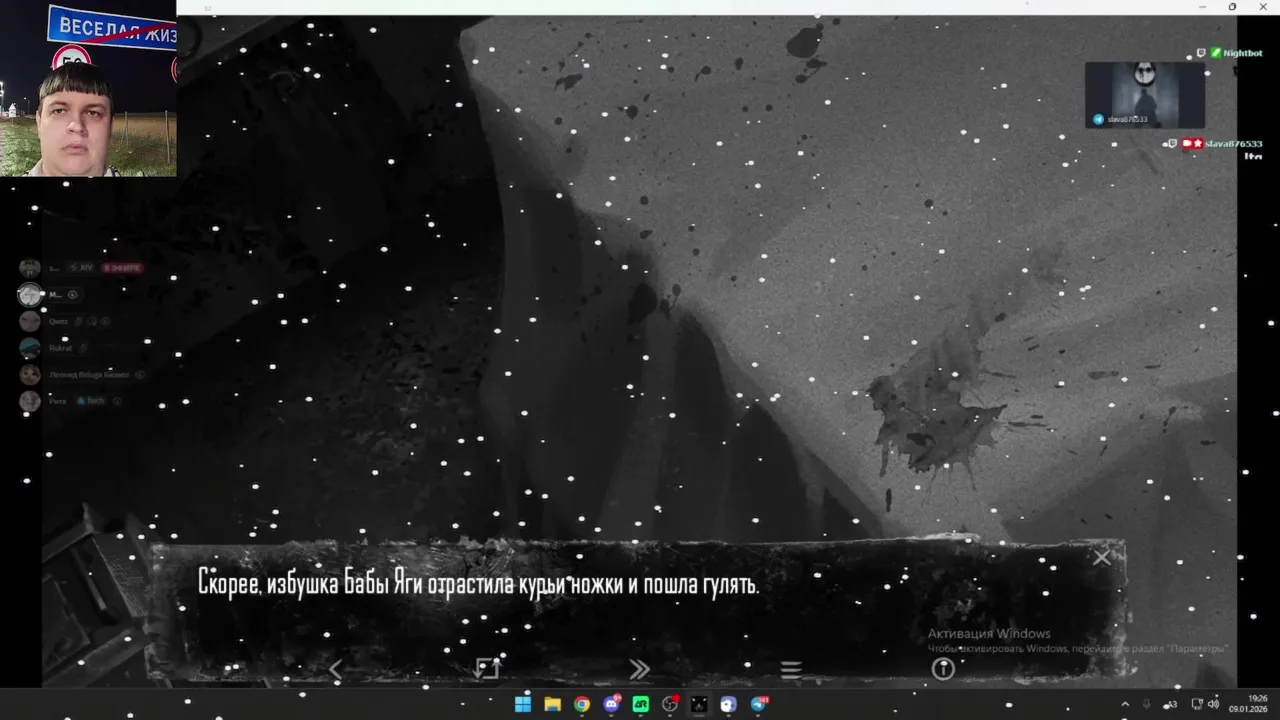This screenshot has width=1280, height=720.
Task: Restore down the game window
Action: [1232, 7]
